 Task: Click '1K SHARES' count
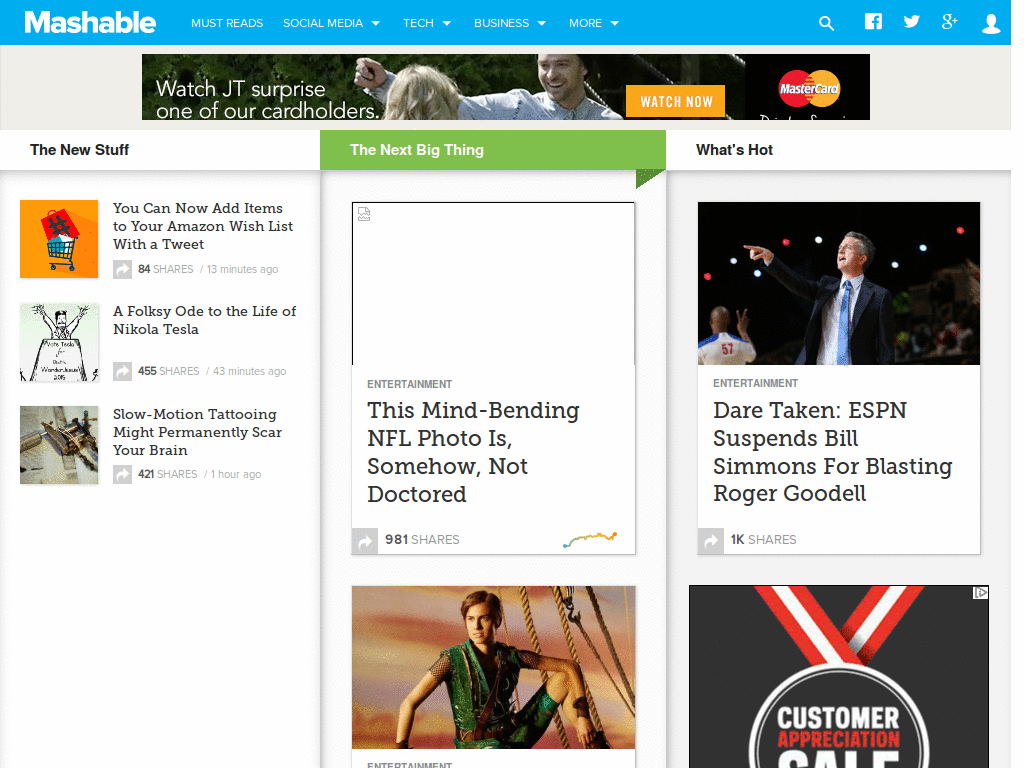coord(763,539)
